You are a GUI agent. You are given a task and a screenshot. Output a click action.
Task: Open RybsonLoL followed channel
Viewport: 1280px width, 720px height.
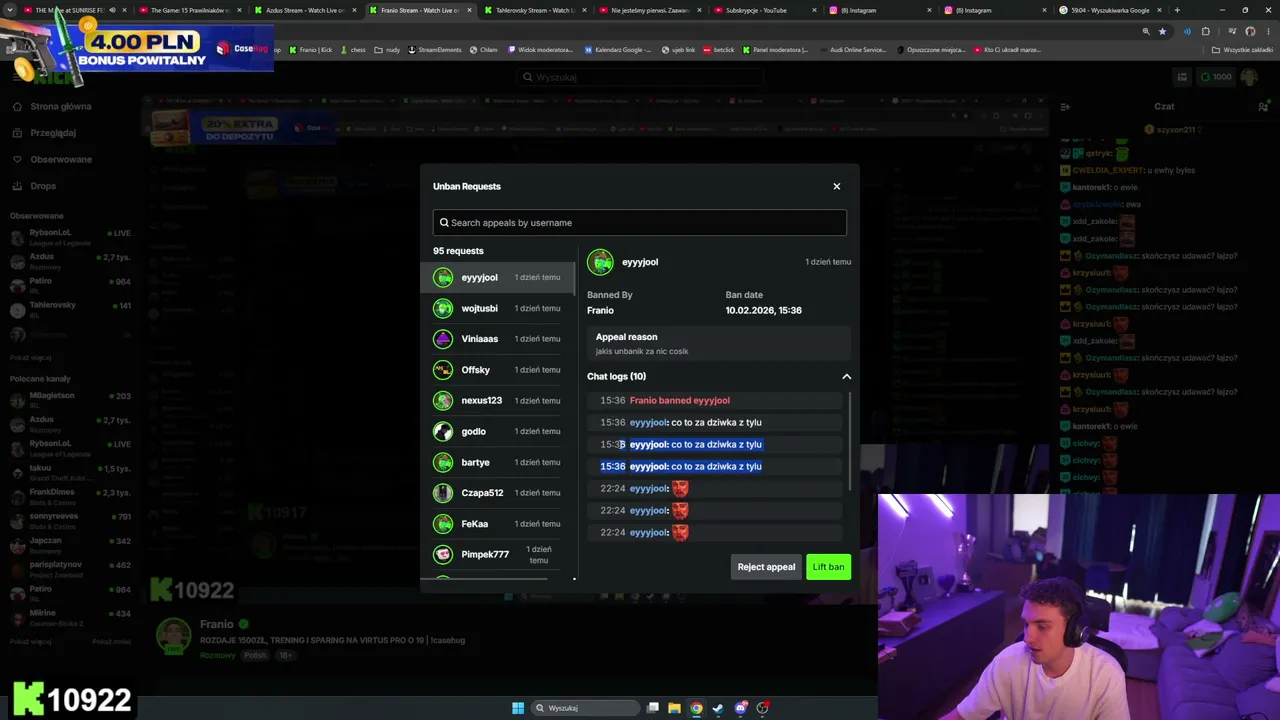pos(70,237)
